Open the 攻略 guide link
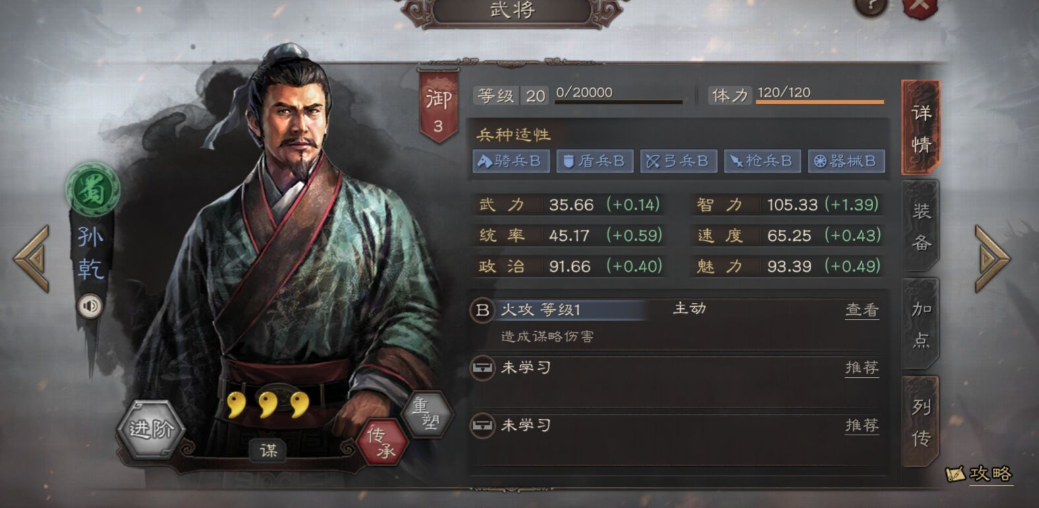Screen dimensions: 1039x508 [980, 474]
